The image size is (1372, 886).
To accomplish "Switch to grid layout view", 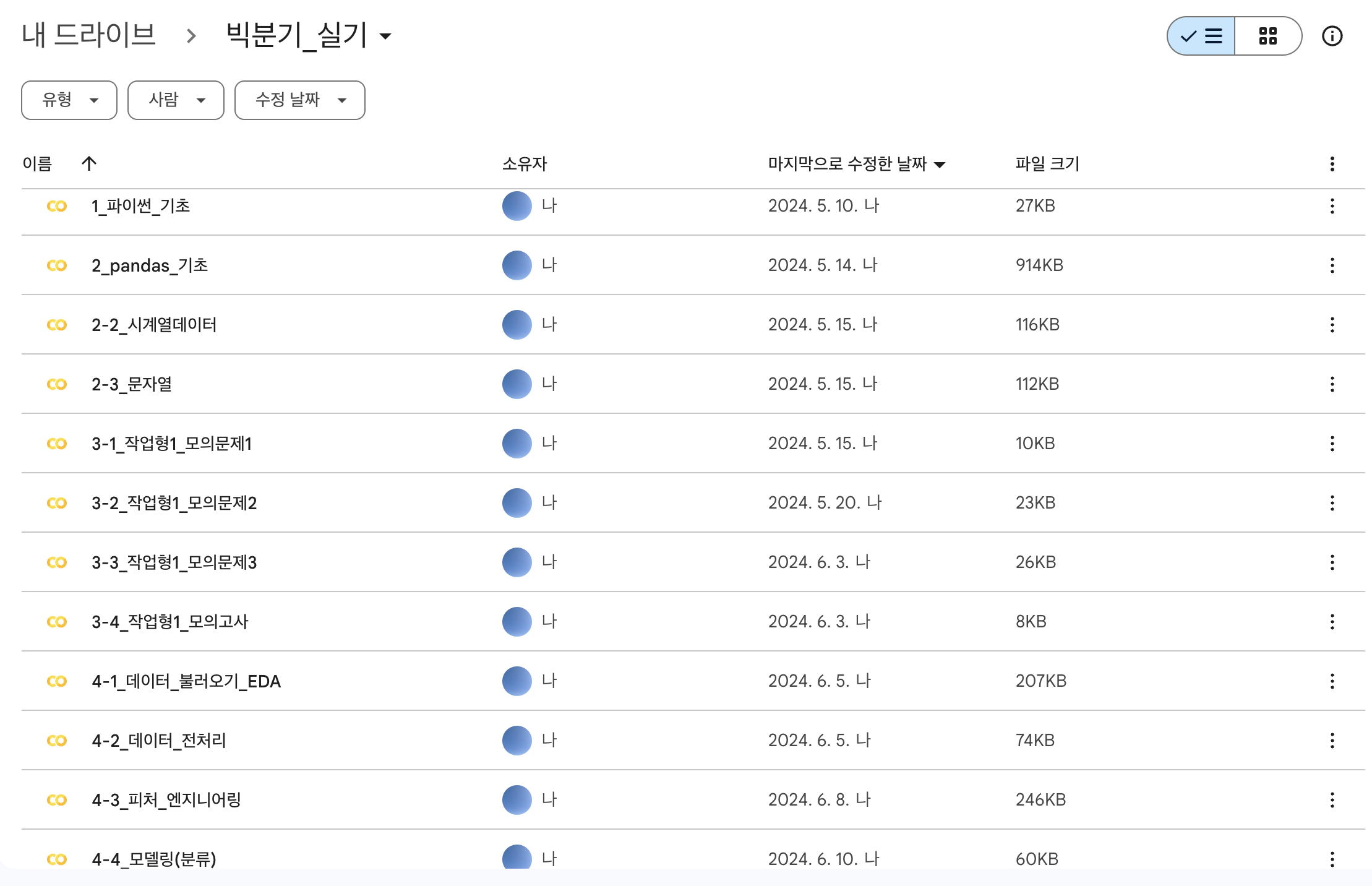I will (x=1267, y=37).
